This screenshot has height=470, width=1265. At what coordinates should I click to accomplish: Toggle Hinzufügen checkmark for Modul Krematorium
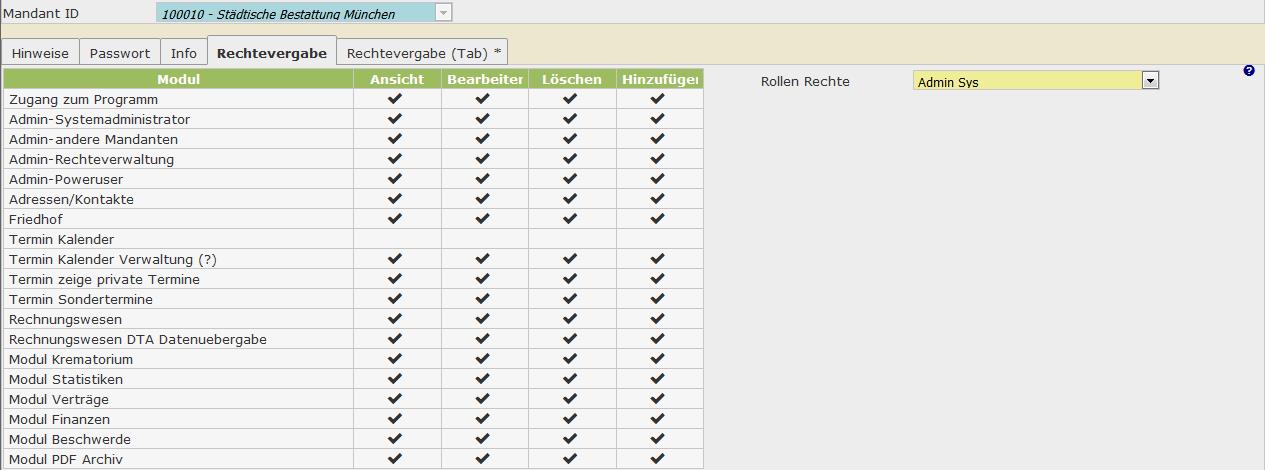[657, 359]
